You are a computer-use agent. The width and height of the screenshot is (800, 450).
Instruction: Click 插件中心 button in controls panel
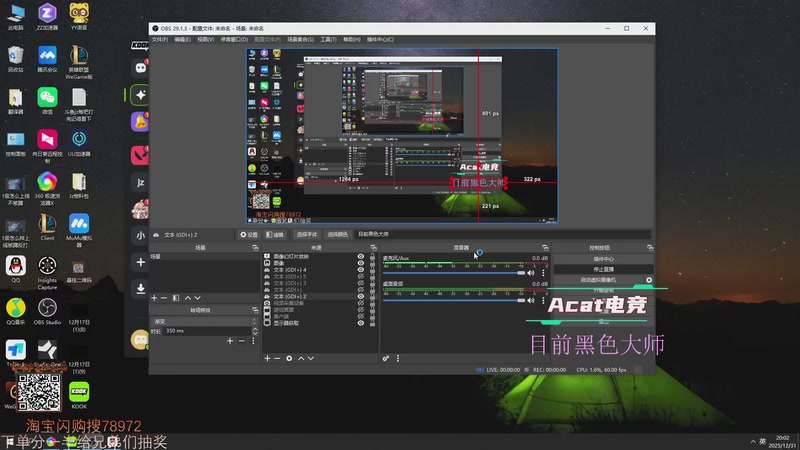point(604,259)
